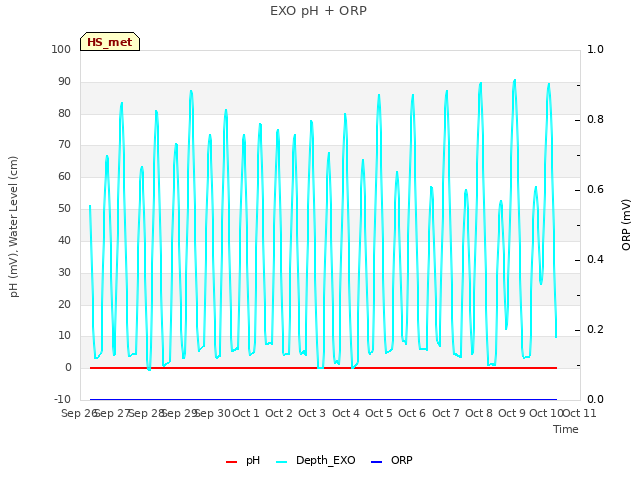The height and width of the screenshot is (480, 640).
Task: Click the Oct 5 date tick label
Action: click(x=379, y=413)
